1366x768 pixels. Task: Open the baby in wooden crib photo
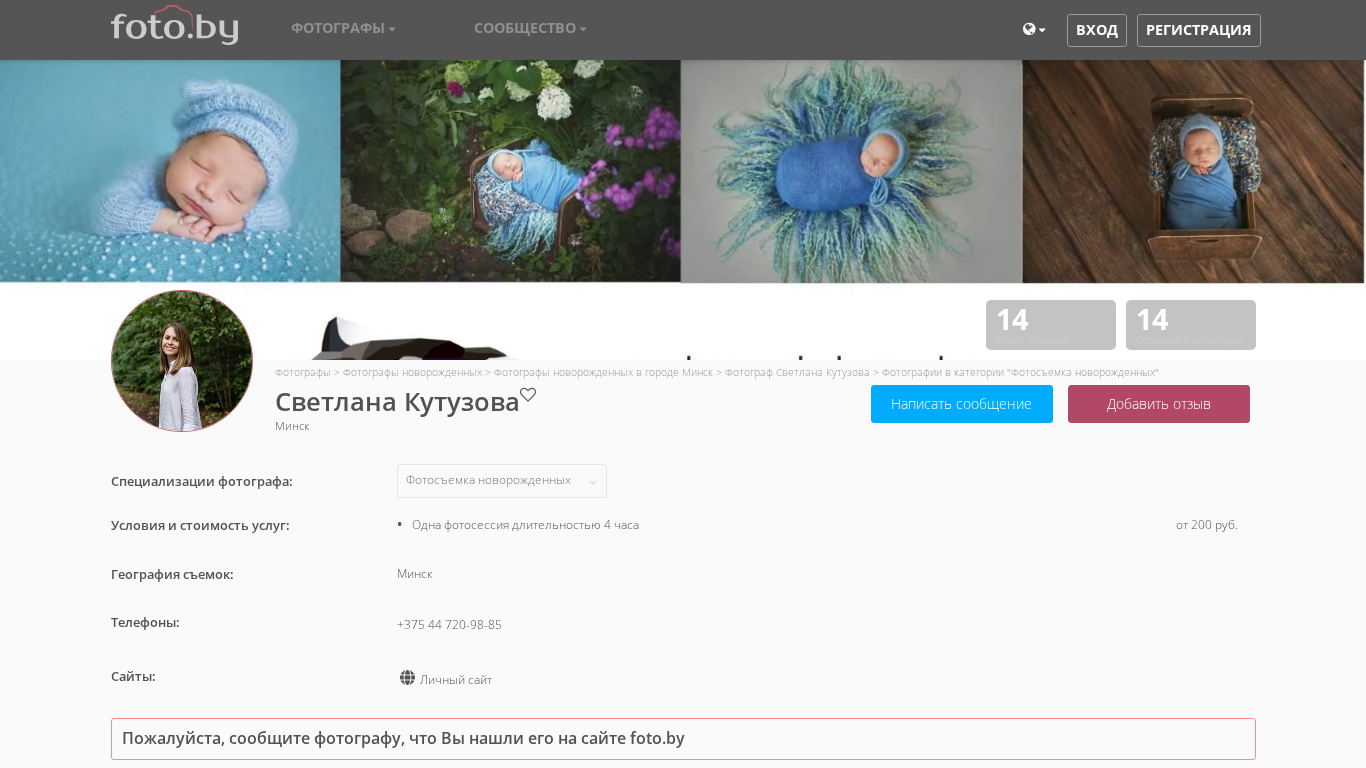tap(1193, 171)
